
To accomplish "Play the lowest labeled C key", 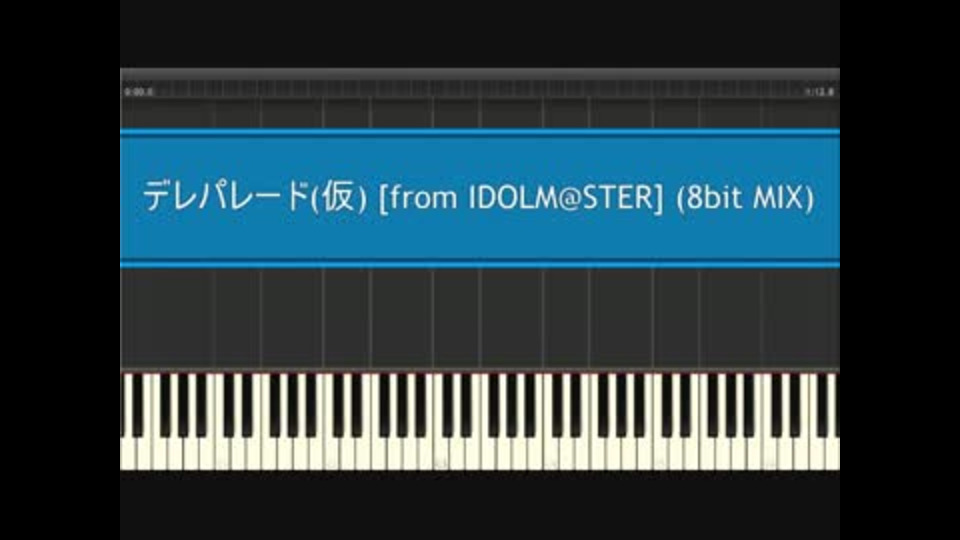I will click(222, 454).
